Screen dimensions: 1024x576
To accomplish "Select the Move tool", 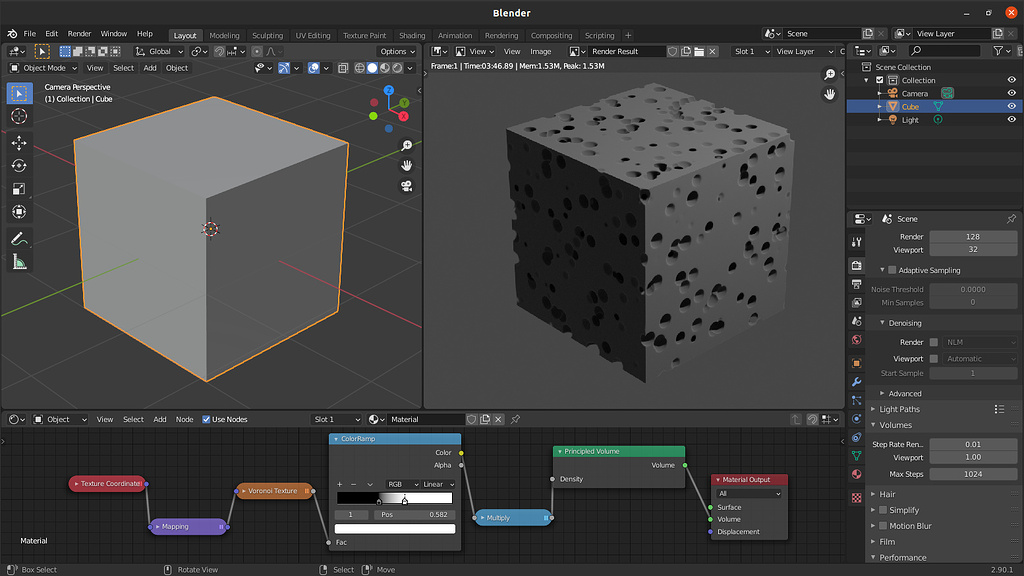I will click(20, 142).
